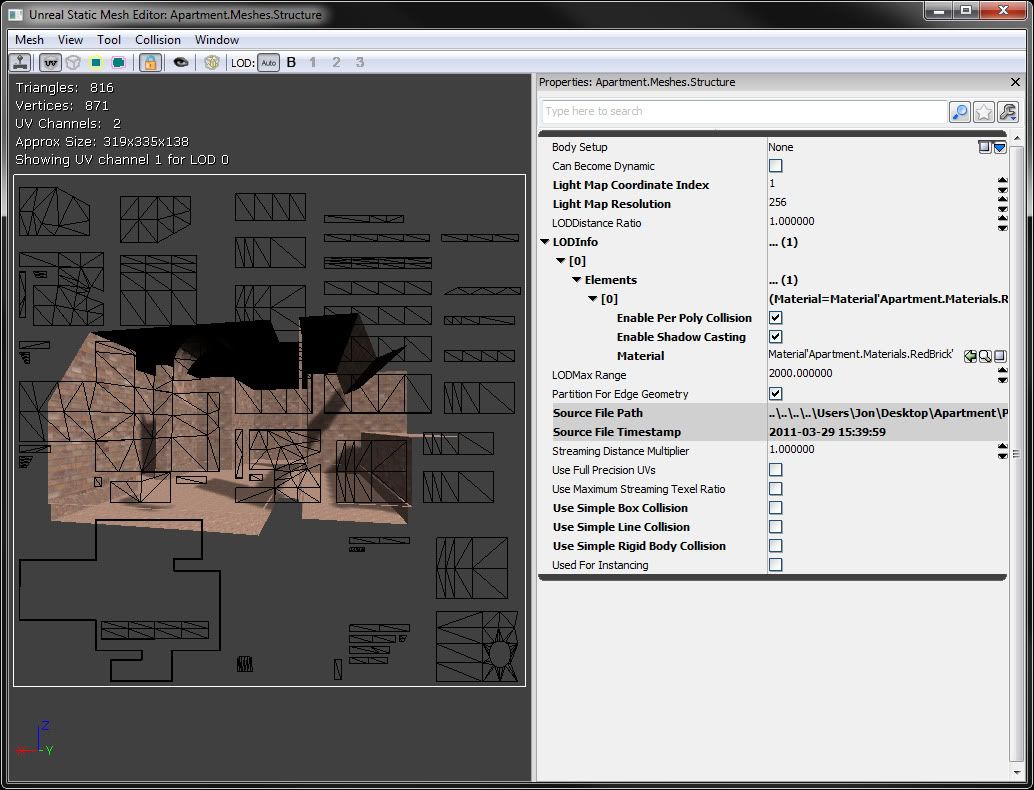
Task: Open the Body Setup blue arrow dropdown
Action: (x=1000, y=147)
